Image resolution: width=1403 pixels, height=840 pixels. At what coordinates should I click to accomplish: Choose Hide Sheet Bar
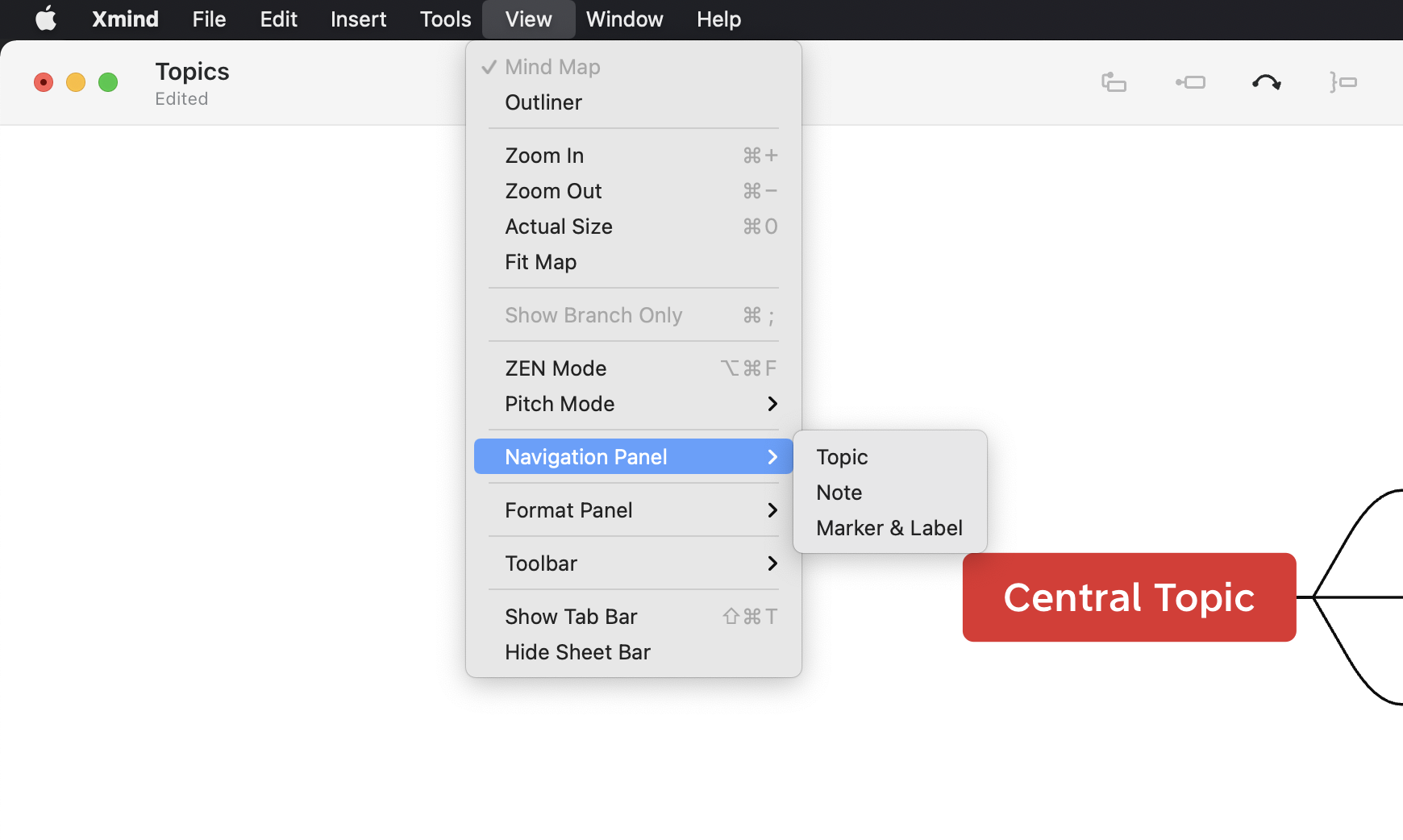(634, 652)
